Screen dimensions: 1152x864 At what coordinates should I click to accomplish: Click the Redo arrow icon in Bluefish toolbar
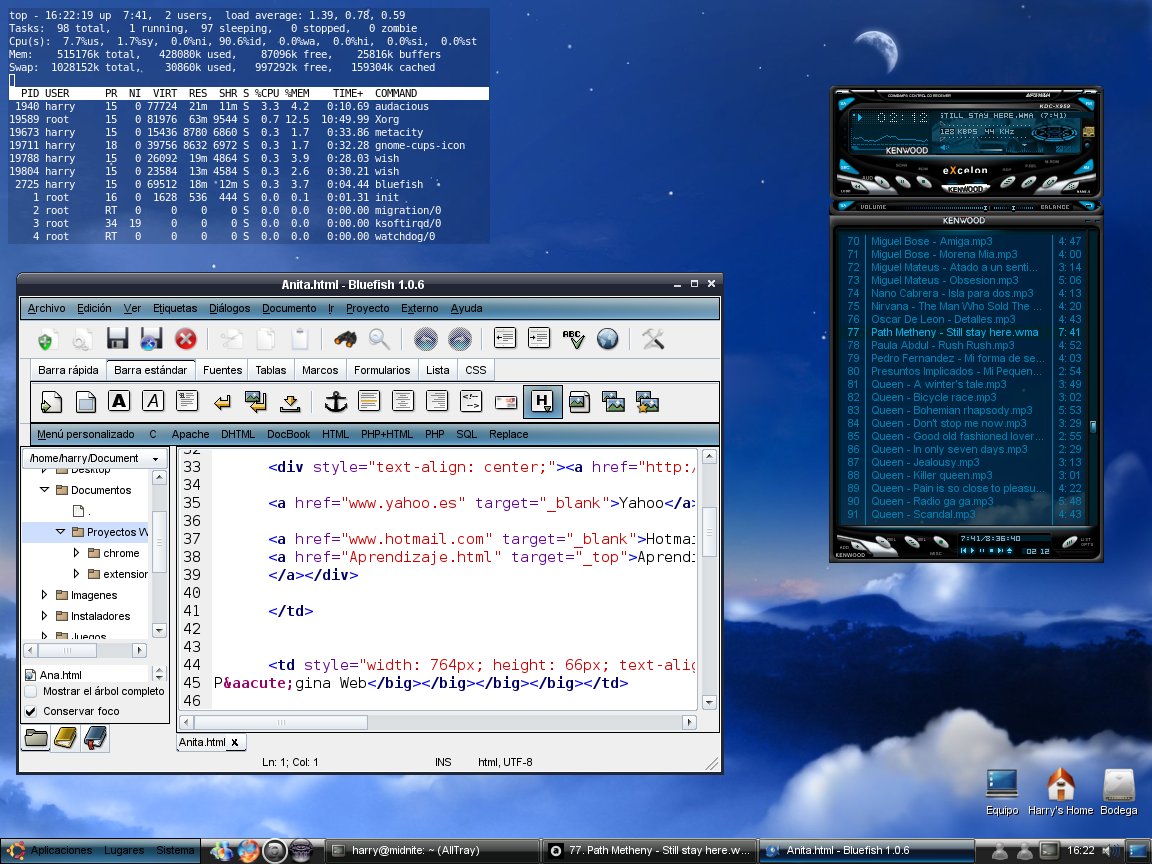tap(460, 339)
